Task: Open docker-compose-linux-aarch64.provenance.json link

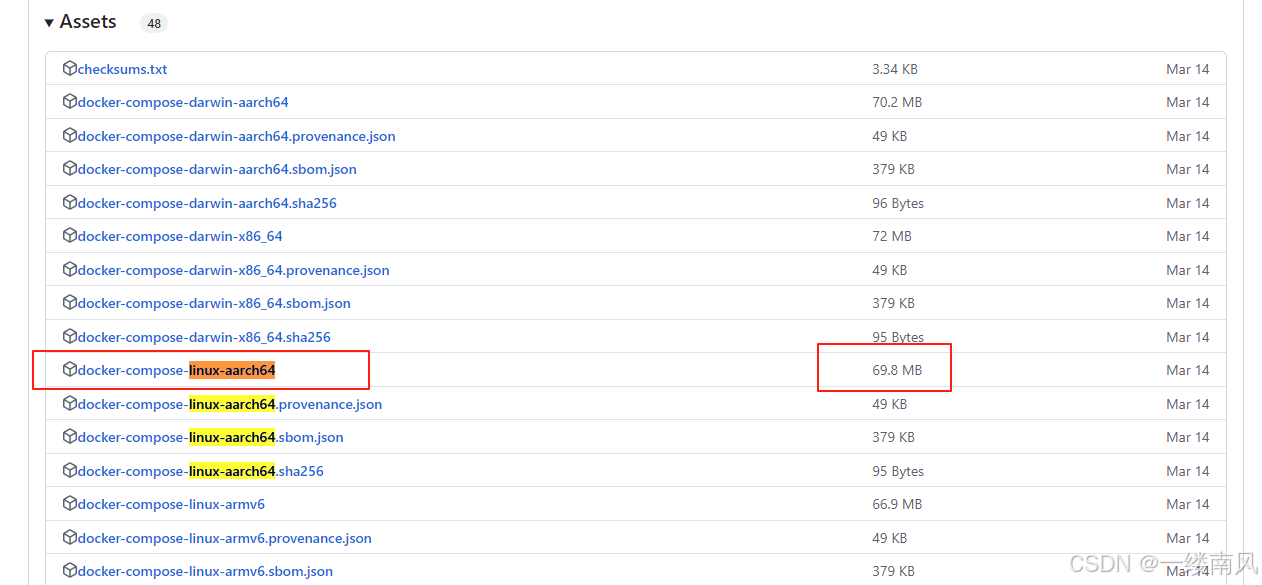Action: [x=230, y=404]
